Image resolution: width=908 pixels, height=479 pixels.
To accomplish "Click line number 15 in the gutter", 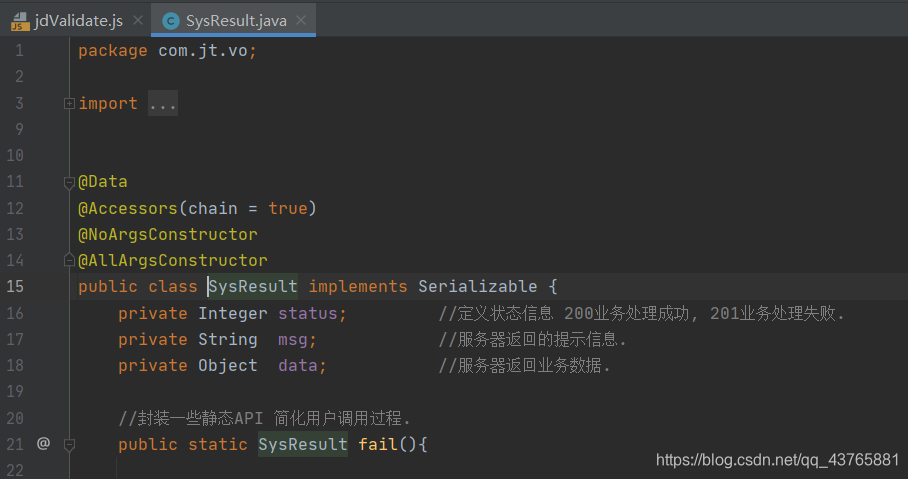I will click(15, 287).
